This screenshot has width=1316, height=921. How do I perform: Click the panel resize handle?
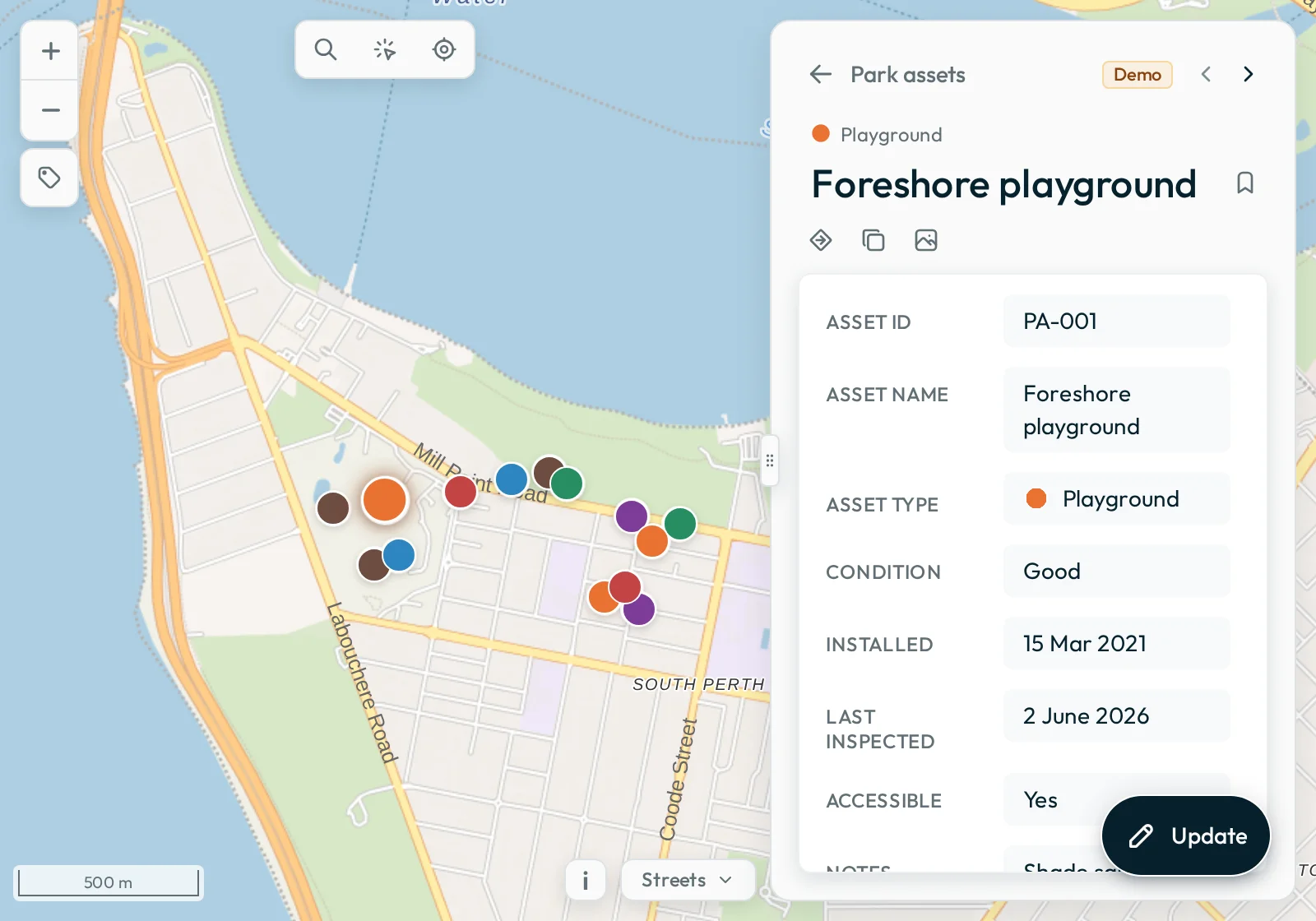pyautogui.click(x=770, y=460)
